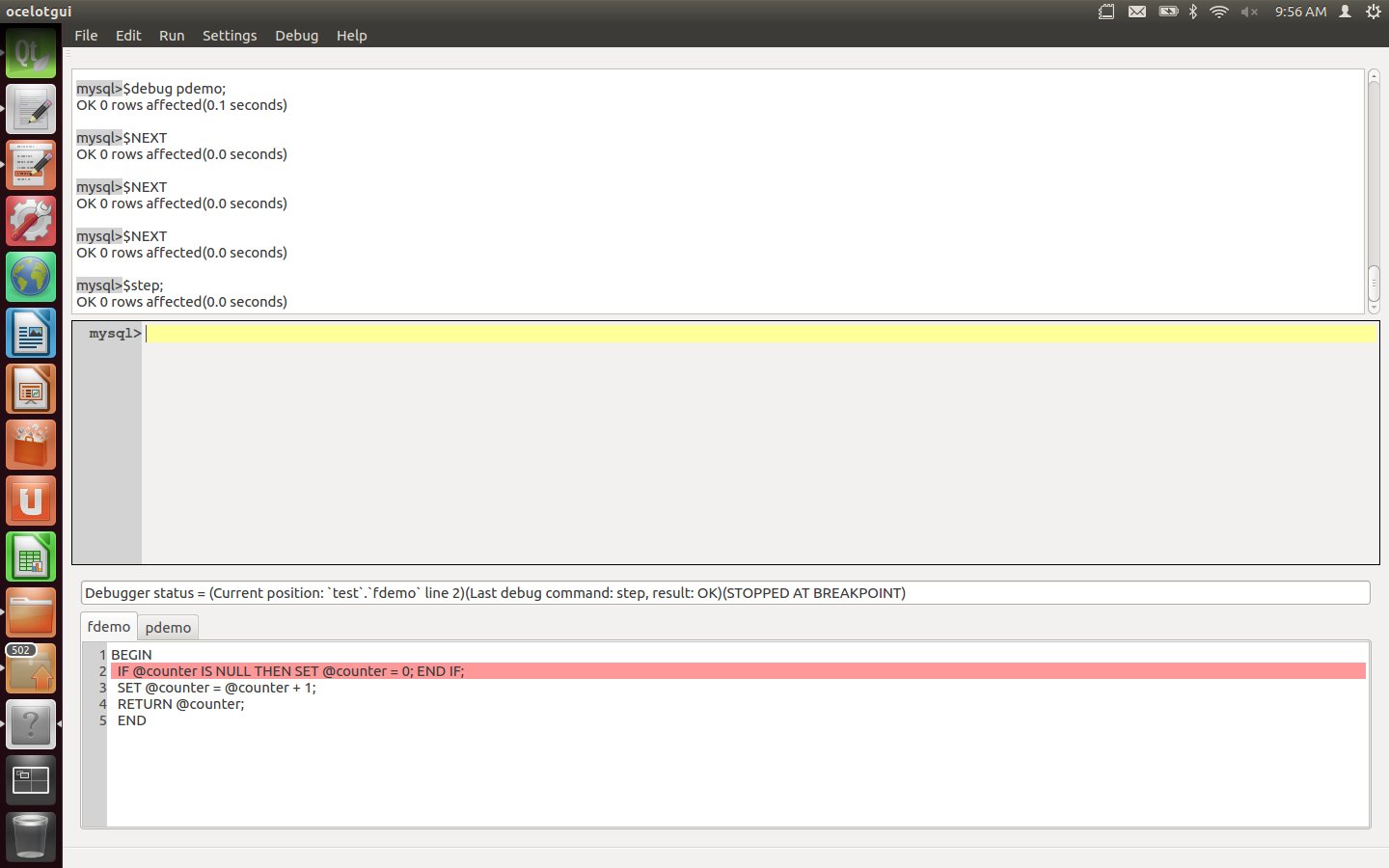Click the history scrollbar handle

click(1374, 283)
